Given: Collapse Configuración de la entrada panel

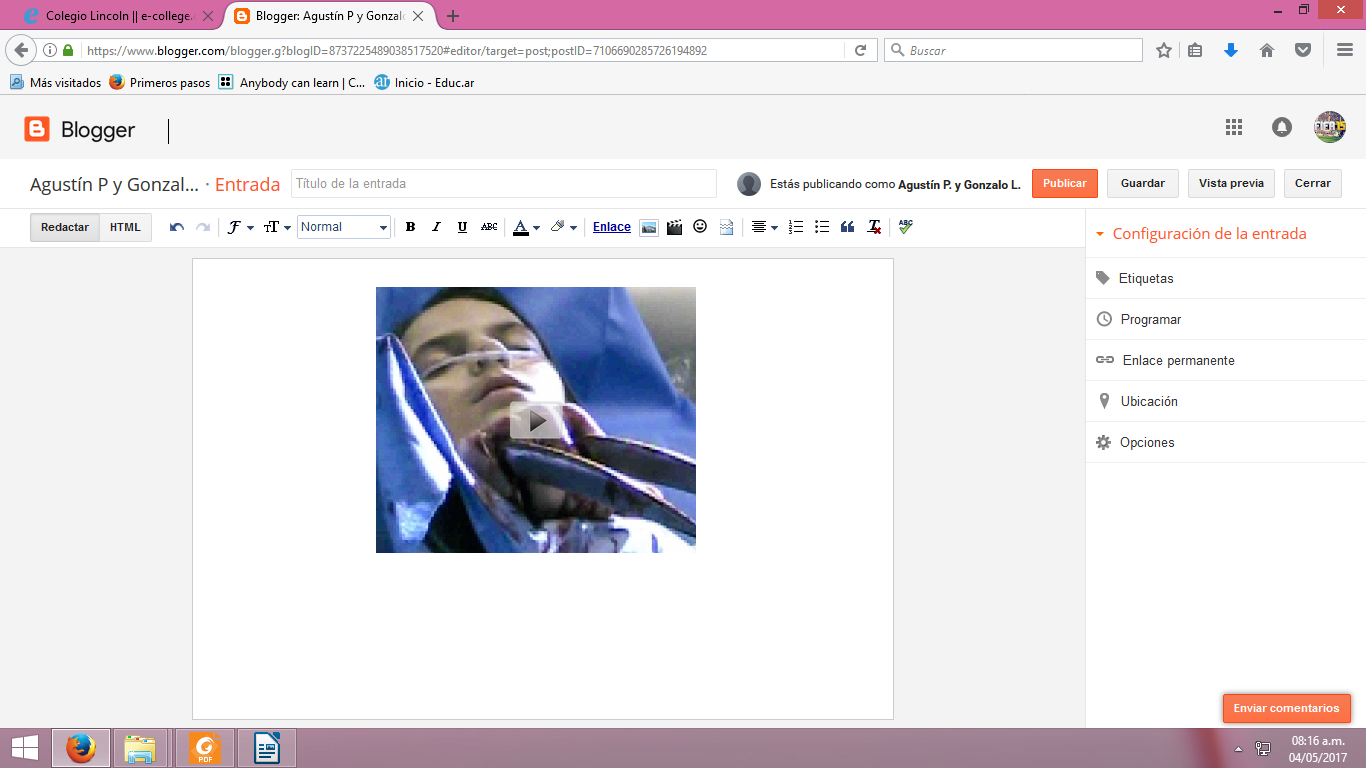Looking at the screenshot, I should [x=1201, y=234].
